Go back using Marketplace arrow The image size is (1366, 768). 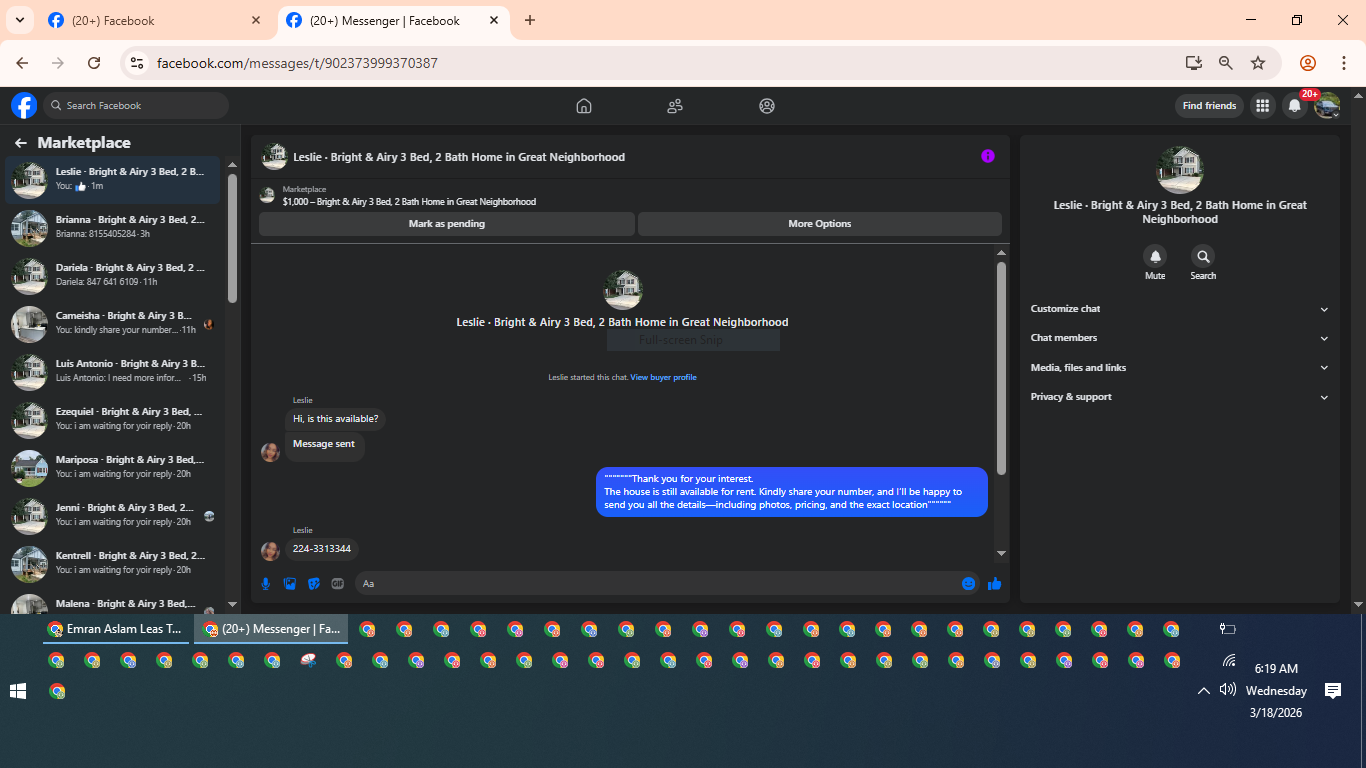pyautogui.click(x=21, y=143)
